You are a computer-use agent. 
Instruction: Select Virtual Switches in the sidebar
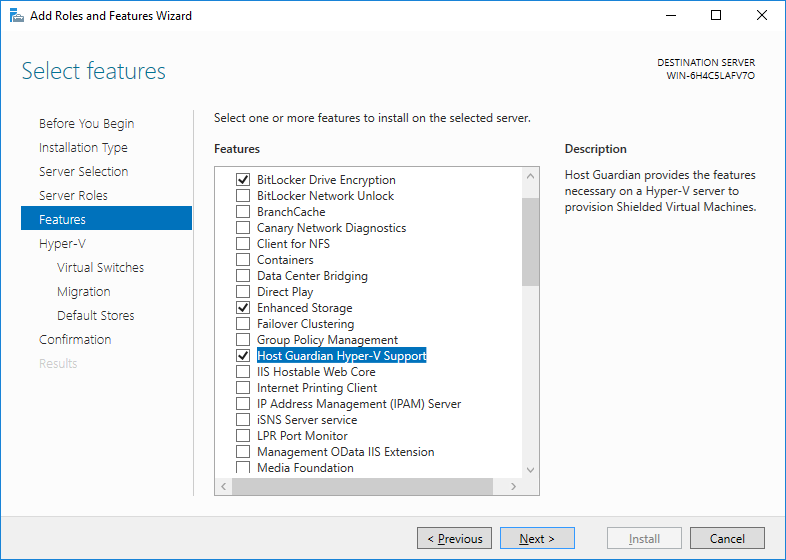click(x=100, y=268)
